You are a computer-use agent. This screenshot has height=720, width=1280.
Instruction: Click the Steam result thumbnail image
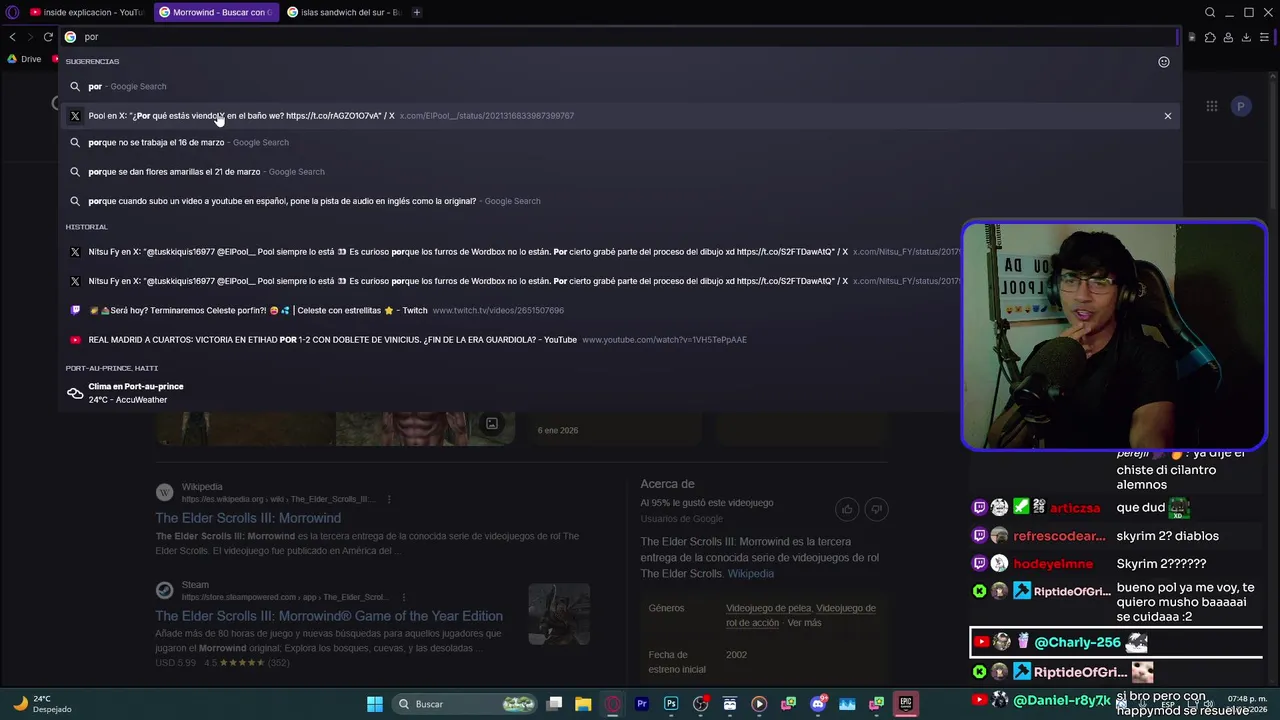[559, 614]
